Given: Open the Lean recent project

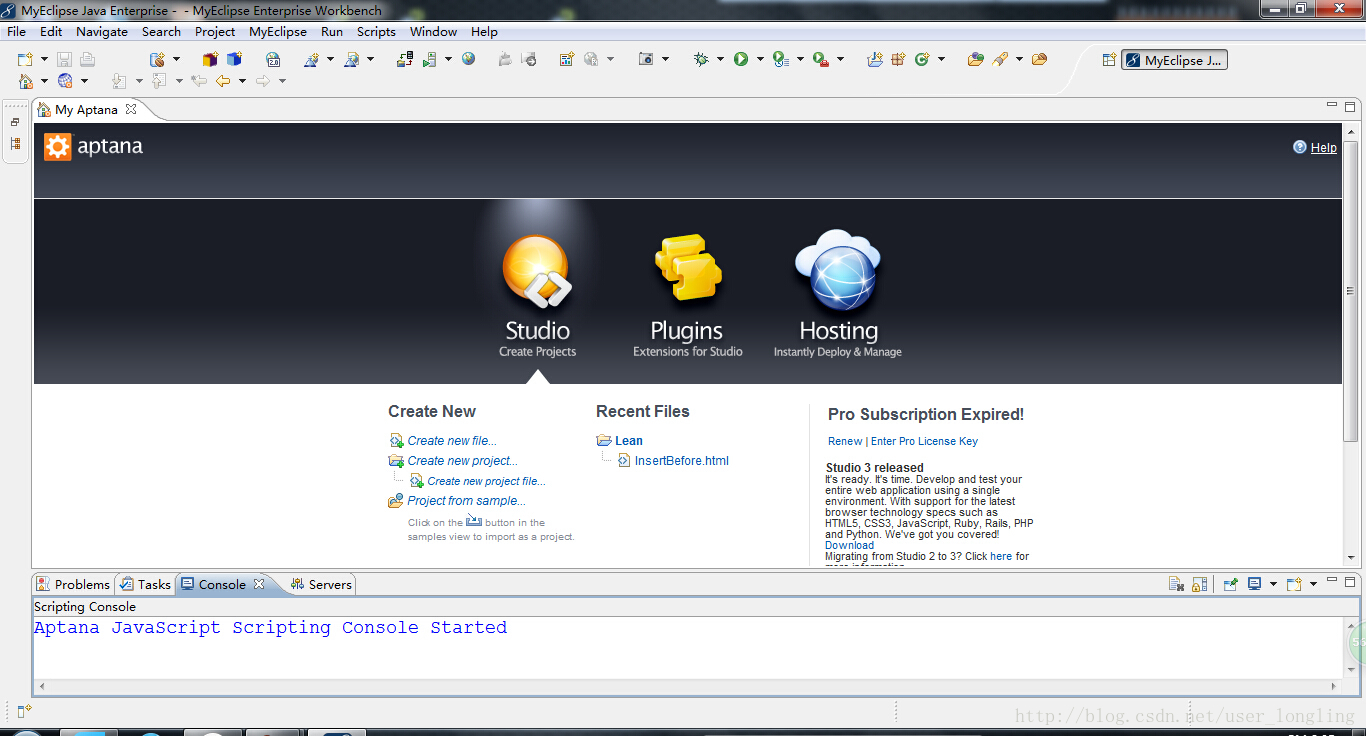Looking at the screenshot, I should 629,441.
